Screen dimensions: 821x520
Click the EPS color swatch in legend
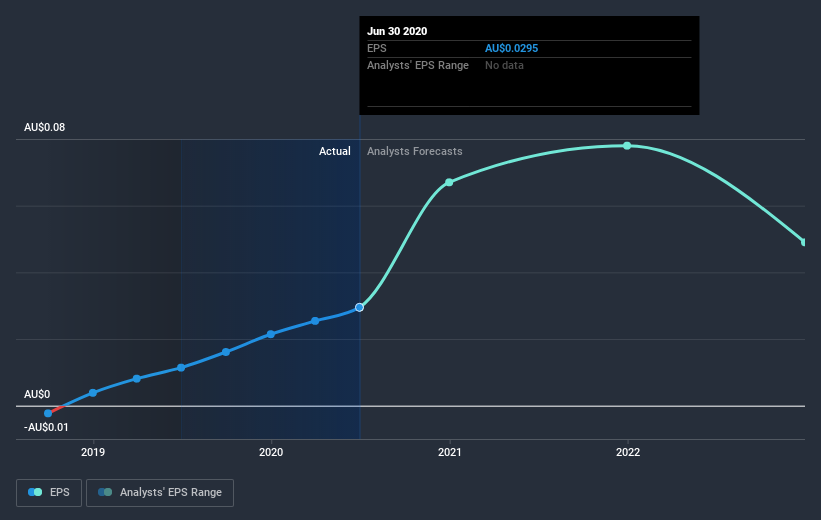pos(35,492)
